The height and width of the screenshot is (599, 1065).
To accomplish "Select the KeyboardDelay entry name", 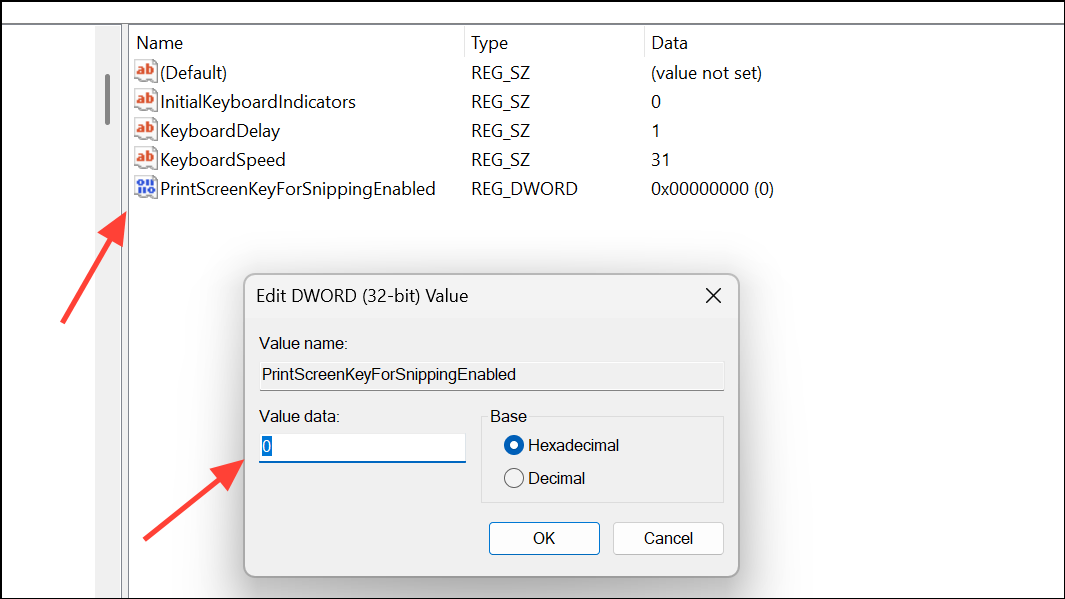I will [220, 131].
